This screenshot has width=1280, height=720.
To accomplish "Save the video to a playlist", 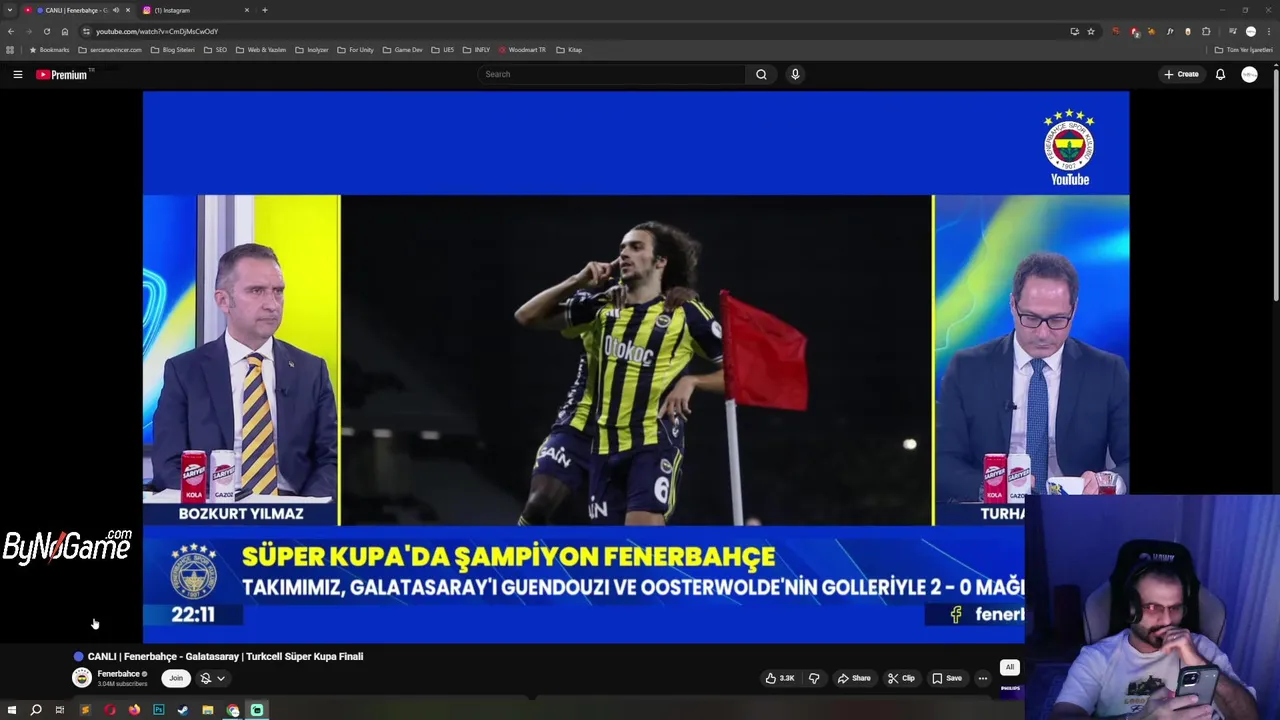I will pos(947,678).
